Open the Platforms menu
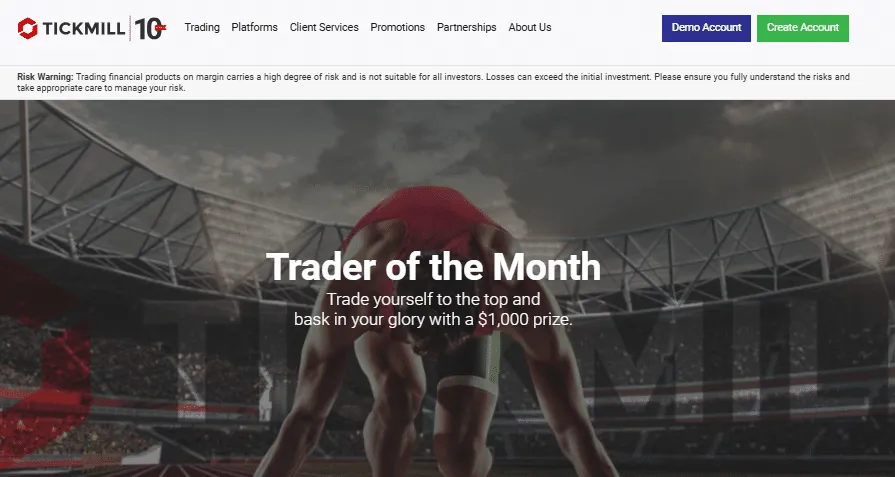This screenshot has height=477, width=895. tap(254, 28)
